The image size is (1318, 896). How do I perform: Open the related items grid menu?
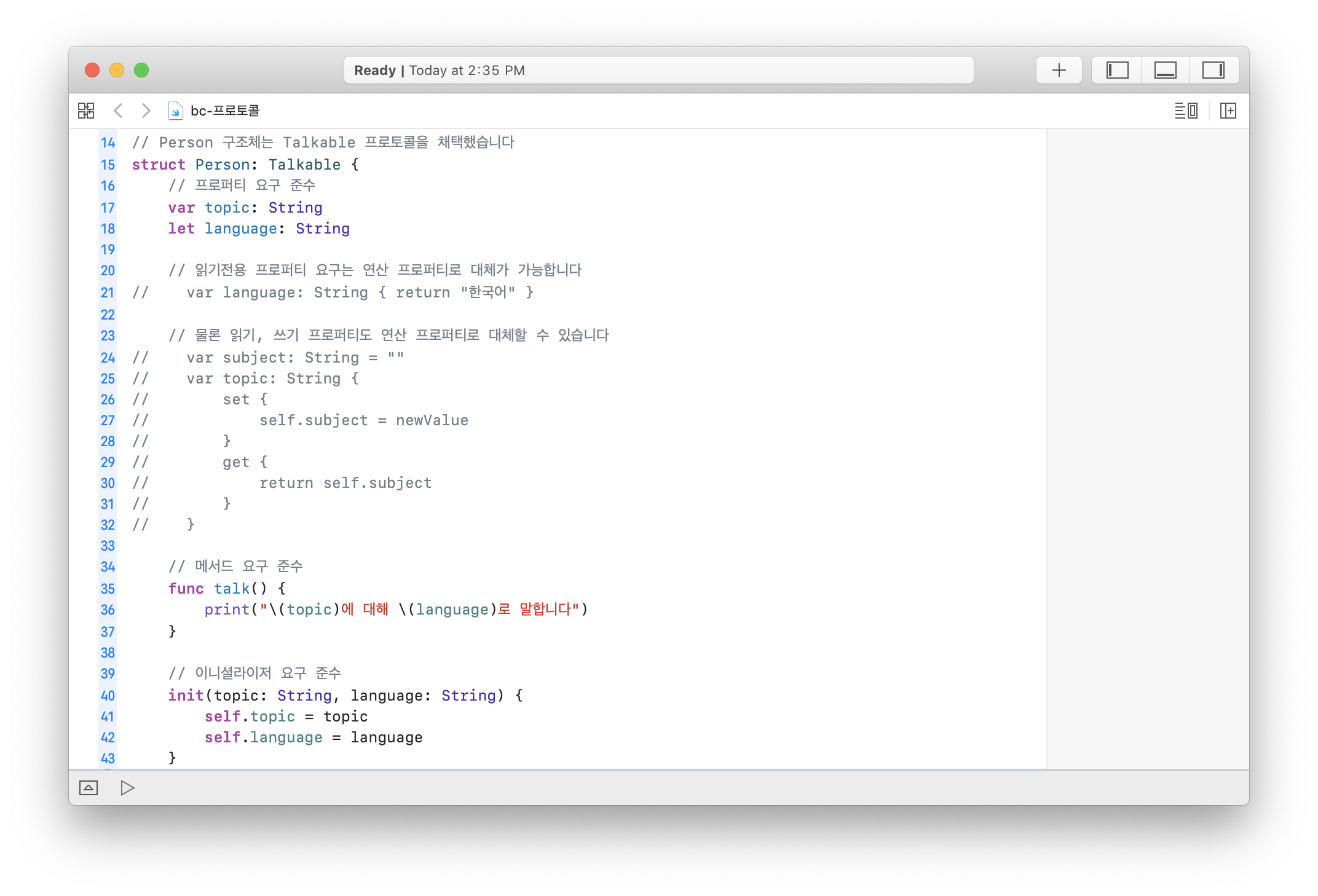[86, 111]
